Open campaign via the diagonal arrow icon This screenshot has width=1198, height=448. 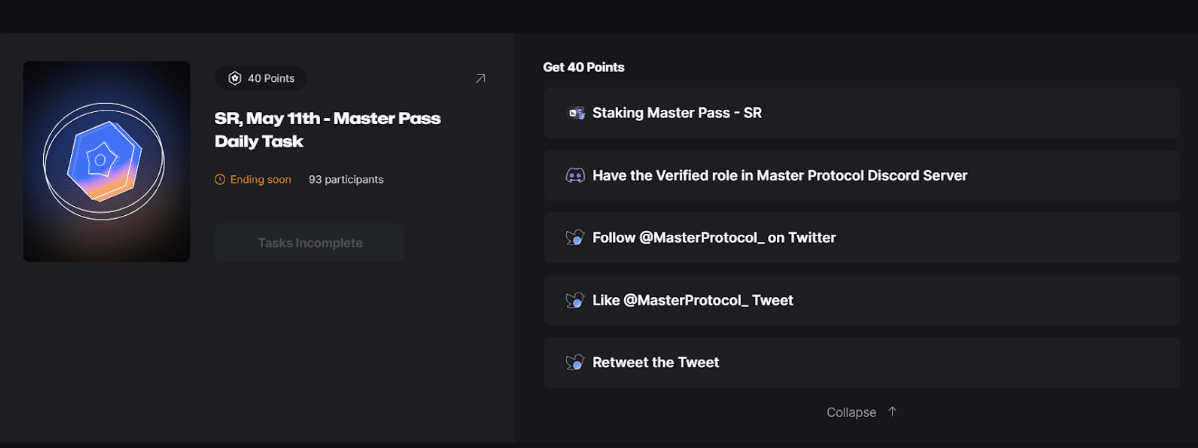[480, 78]
